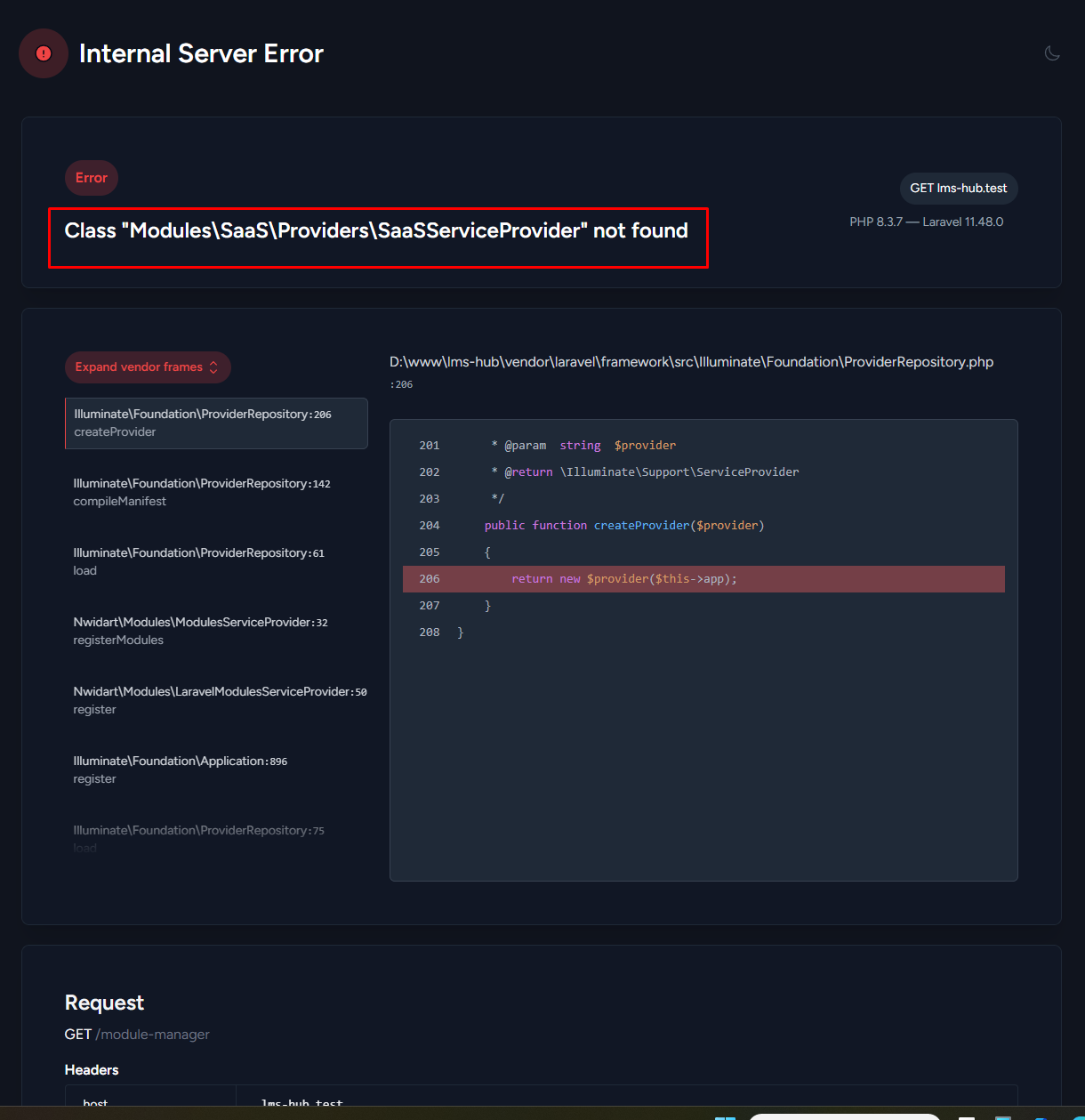Open the Application:896 register frame
This screenshot has height=1120, width=1085.
(x=216, y=769)
